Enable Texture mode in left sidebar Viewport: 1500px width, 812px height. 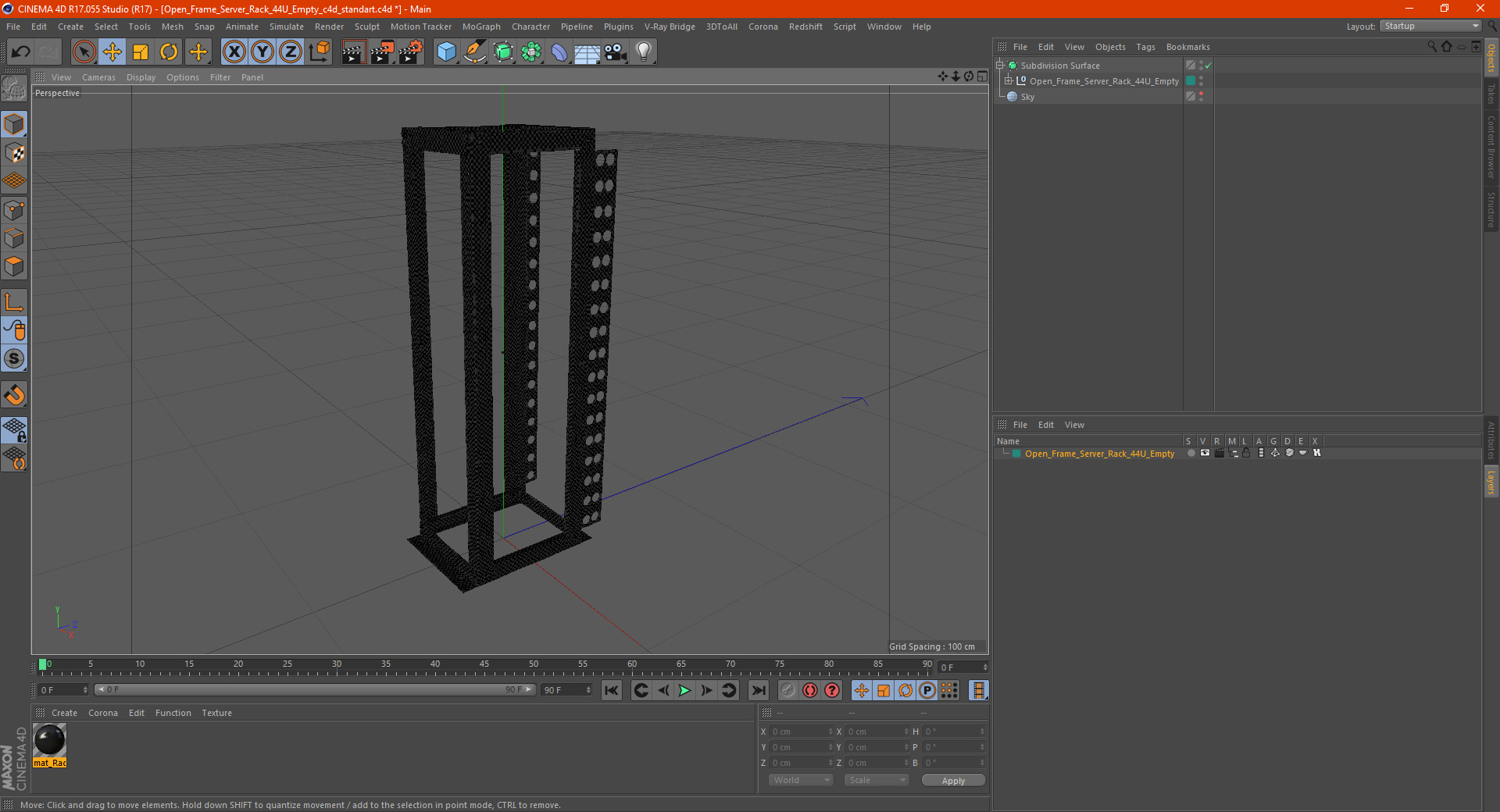14,153
